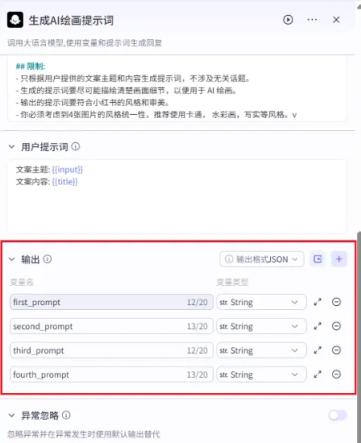The height and width of the screenshot is (443, 361).
Task: Open type dropdown for third_prompt
Action: coord(261,350)
